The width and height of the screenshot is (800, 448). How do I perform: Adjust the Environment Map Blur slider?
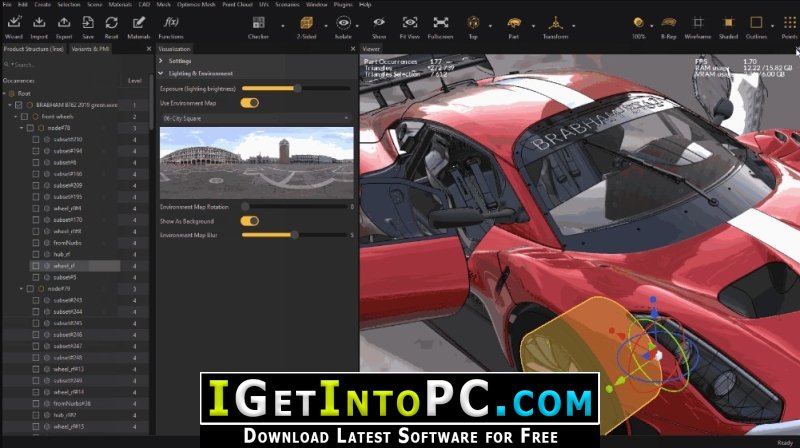(294, 235)
